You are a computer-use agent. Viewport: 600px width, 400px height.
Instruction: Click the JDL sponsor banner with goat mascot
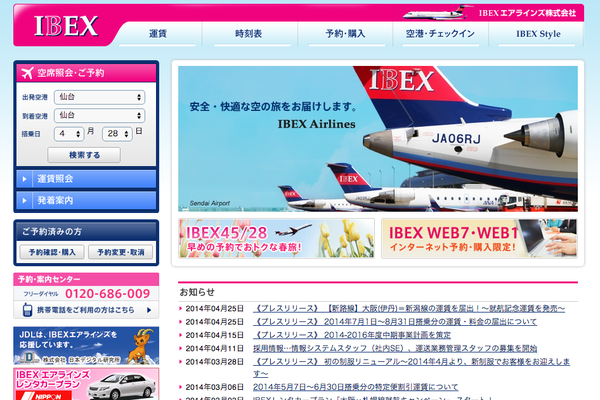[x=86, y=345]
